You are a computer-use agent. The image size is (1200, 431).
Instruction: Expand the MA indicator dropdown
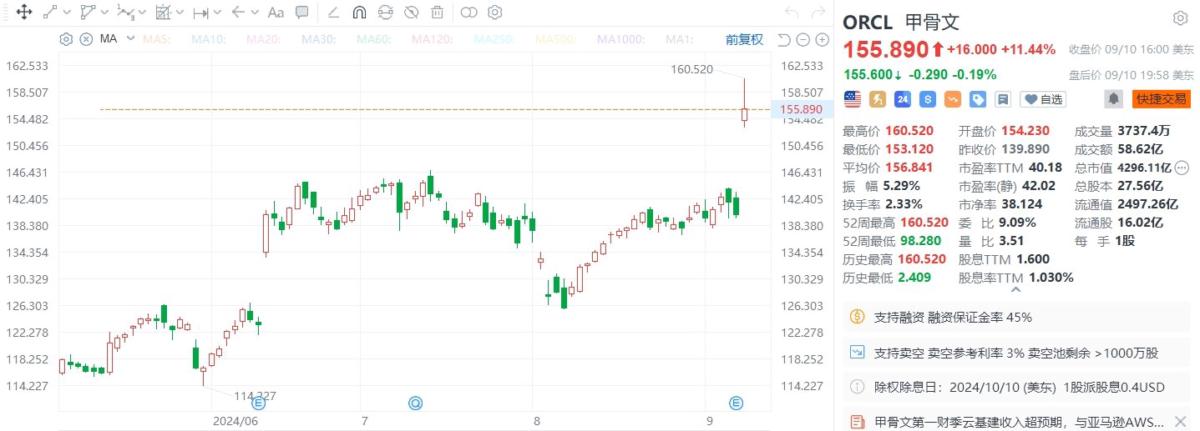(131, 38)
